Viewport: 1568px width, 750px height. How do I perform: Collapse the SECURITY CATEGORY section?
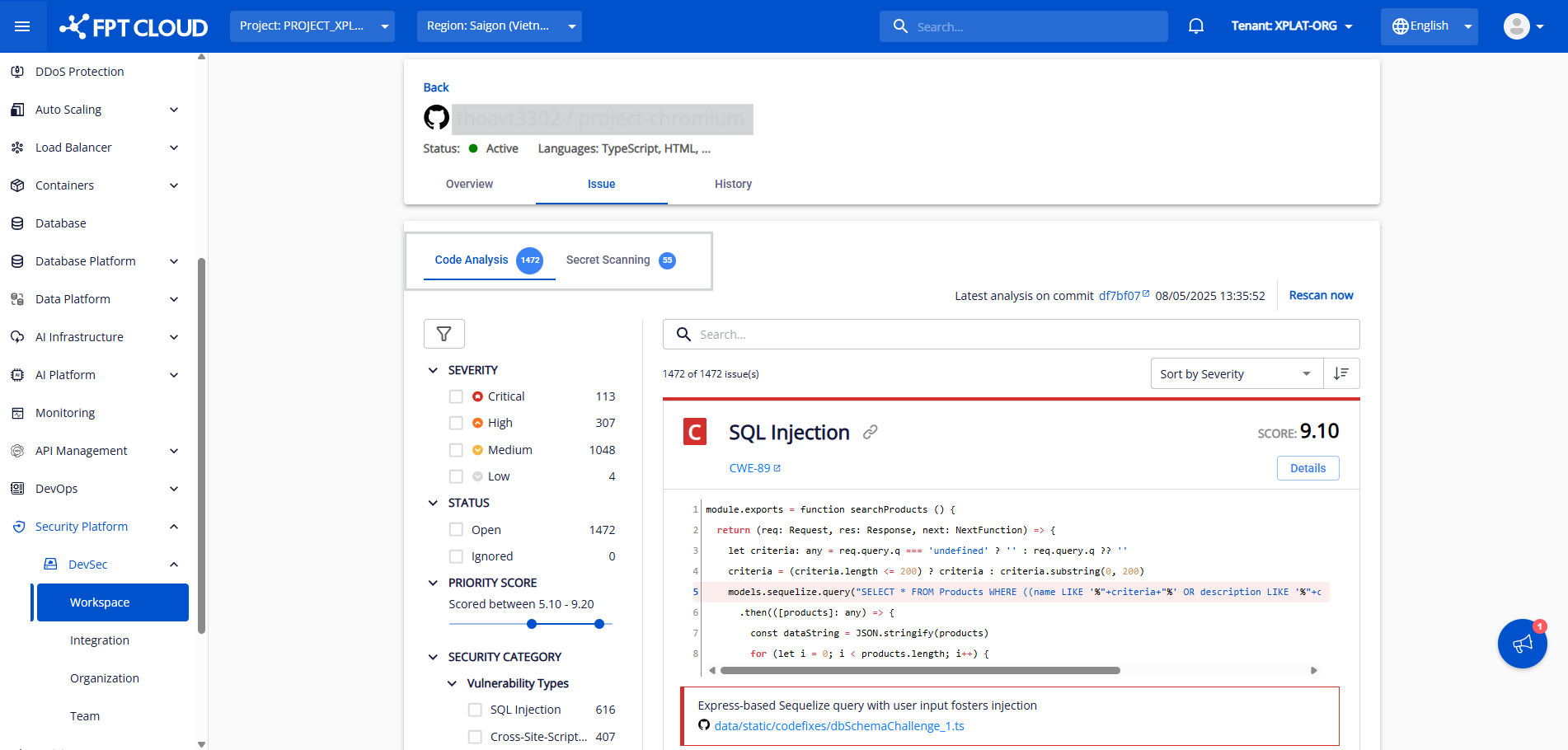click(x=433, y=657)
